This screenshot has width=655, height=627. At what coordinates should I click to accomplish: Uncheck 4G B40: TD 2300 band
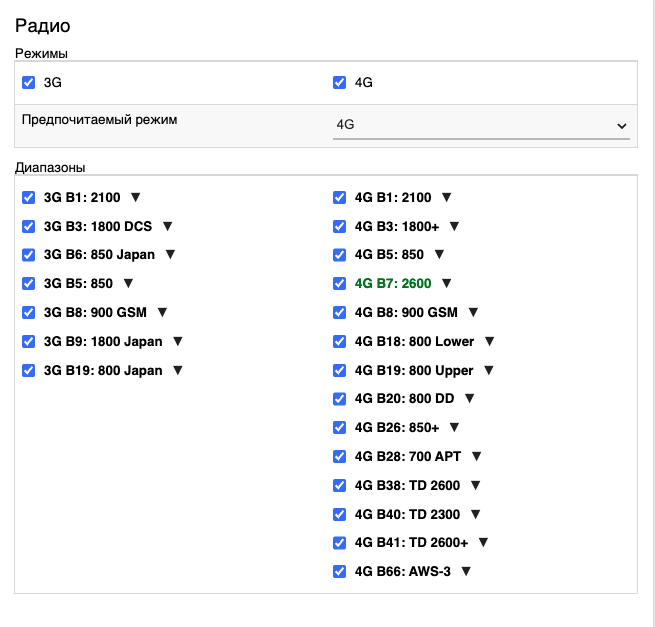[x=340, y=514]
